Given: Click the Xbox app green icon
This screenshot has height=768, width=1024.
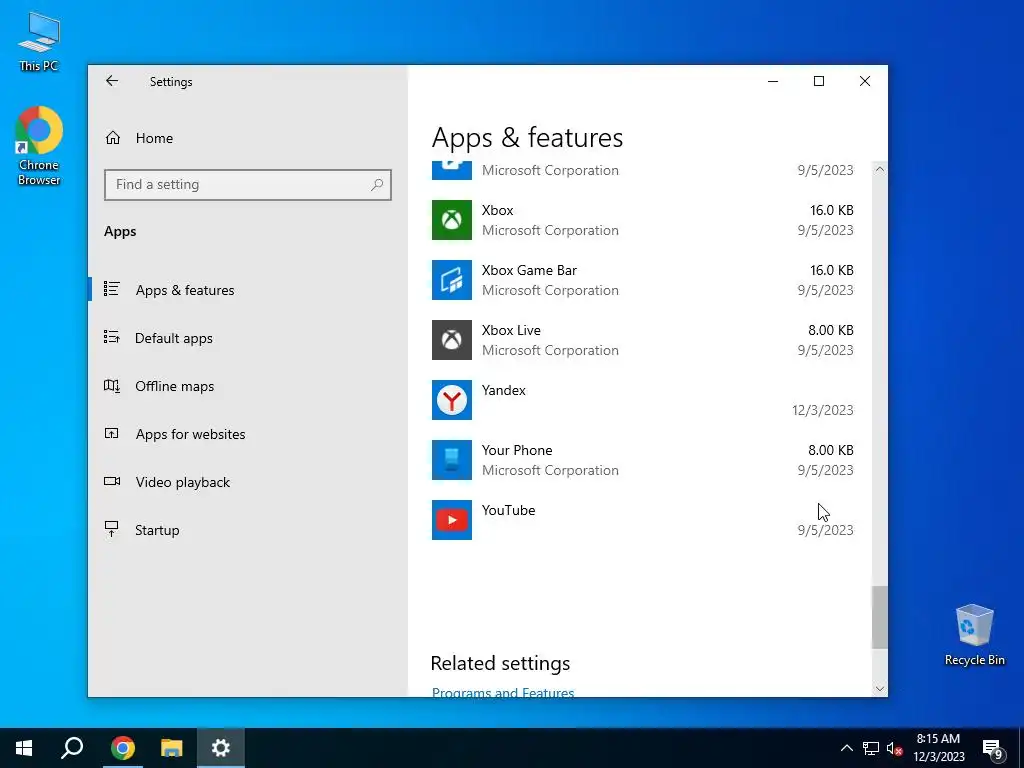Looking at the screenshot, I should [x=451, y=220].
